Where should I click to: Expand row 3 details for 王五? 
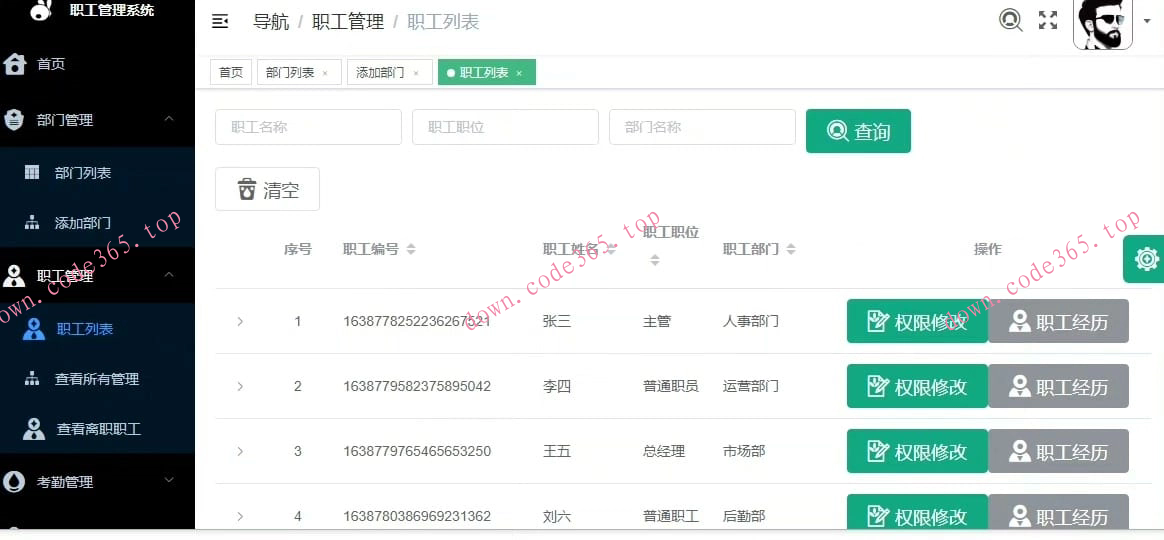point(240,451)
